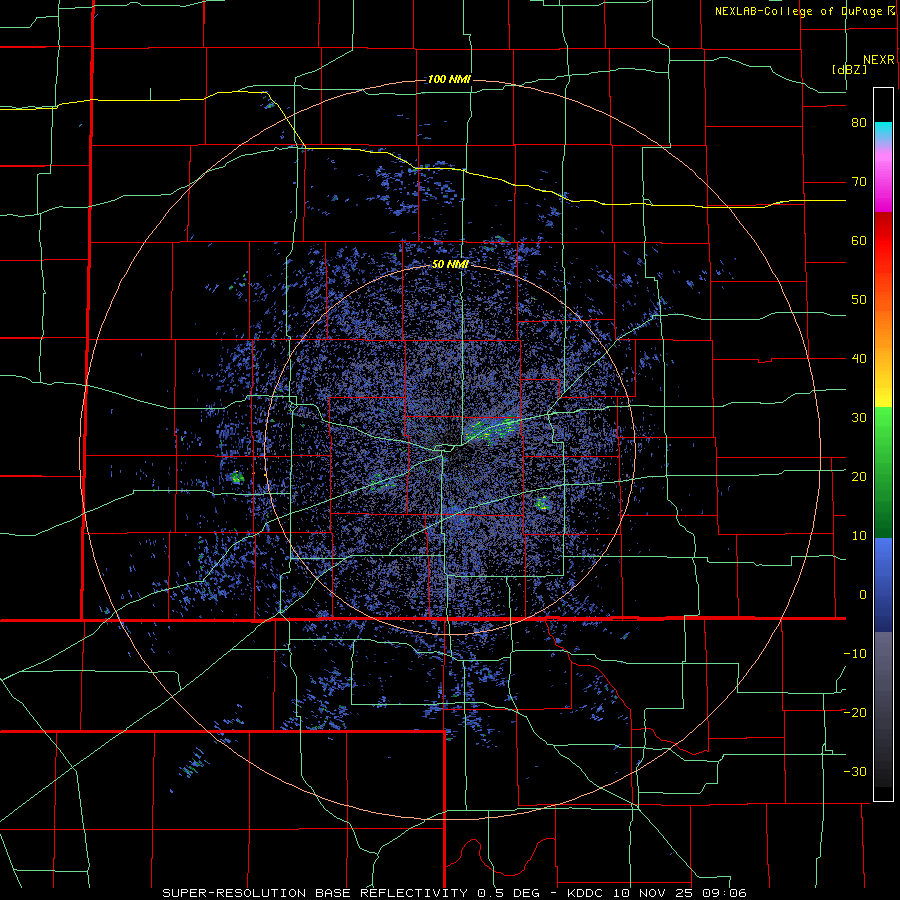Click the 0 value on the dBZ scale

click(x=863, y=595)
